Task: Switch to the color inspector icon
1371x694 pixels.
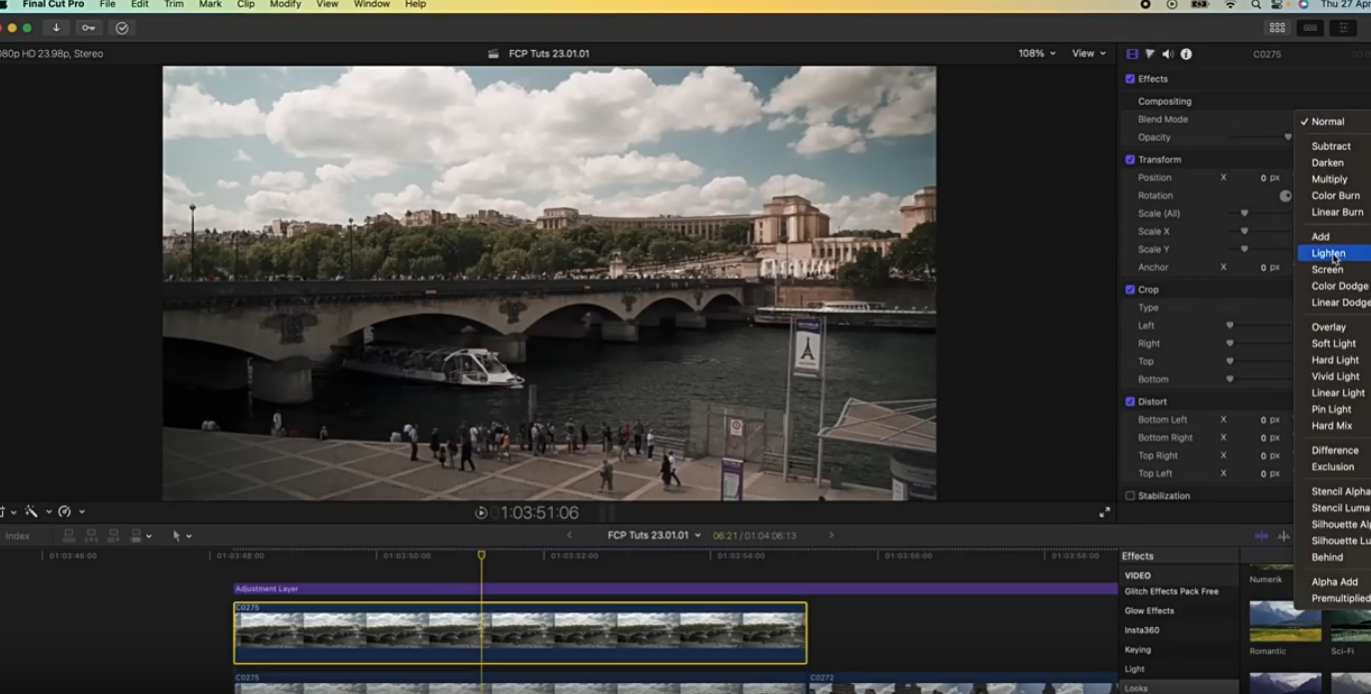Action: (1150, 54)
